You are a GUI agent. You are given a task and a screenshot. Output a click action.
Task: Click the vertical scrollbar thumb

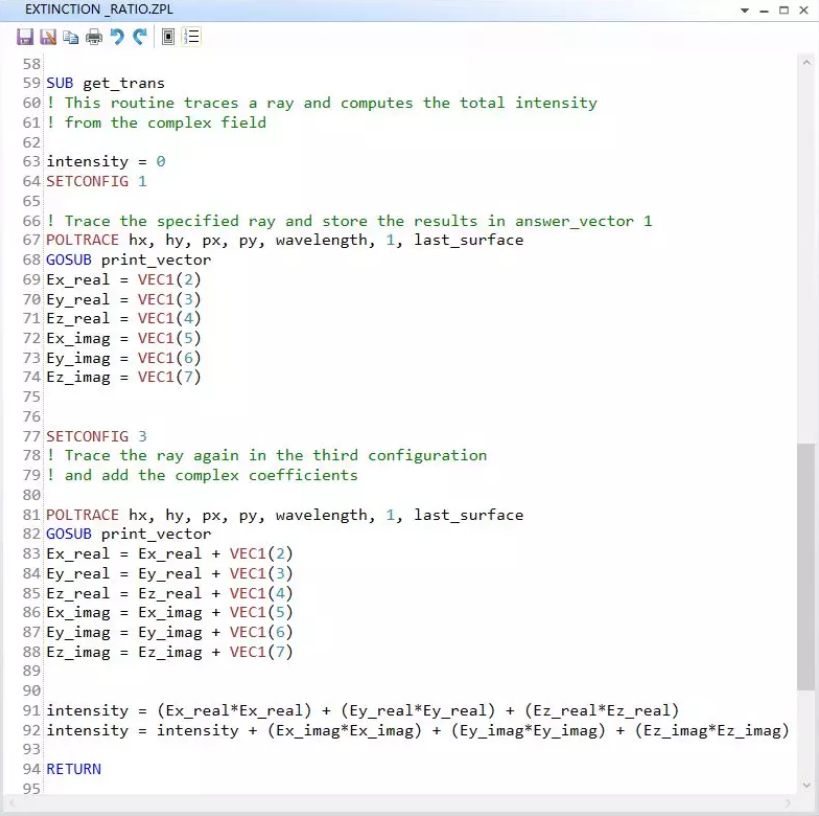805,566
